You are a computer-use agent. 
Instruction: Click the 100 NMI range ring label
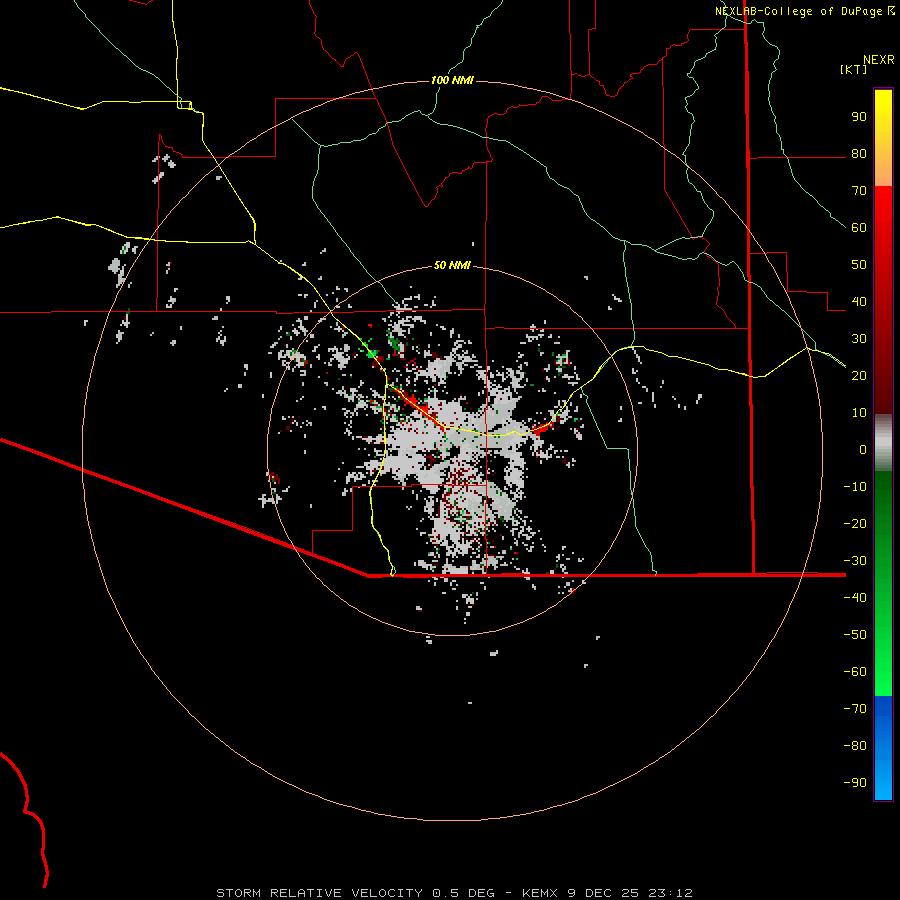(x=452, y=80)
